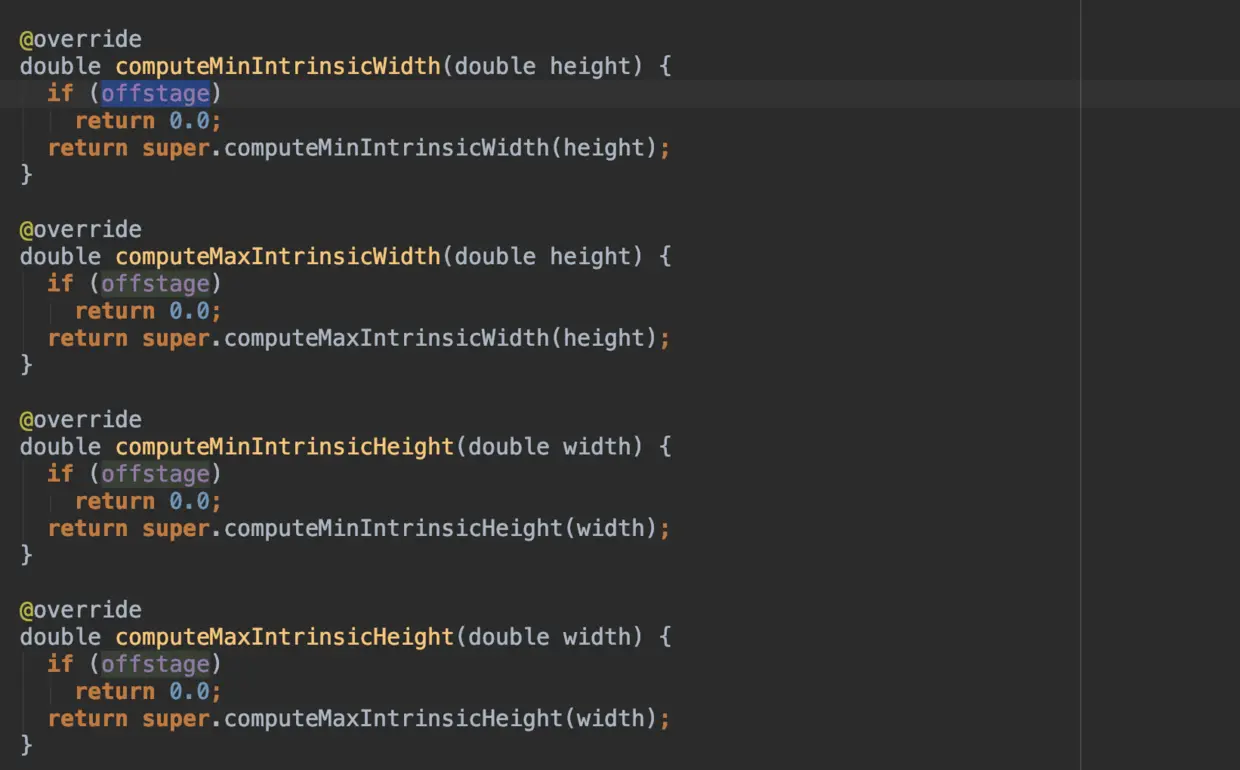Click the if keyword in computeMinIntrinsicWidth
Screen dimensions: 1240x770
click(x=60, y=94)
